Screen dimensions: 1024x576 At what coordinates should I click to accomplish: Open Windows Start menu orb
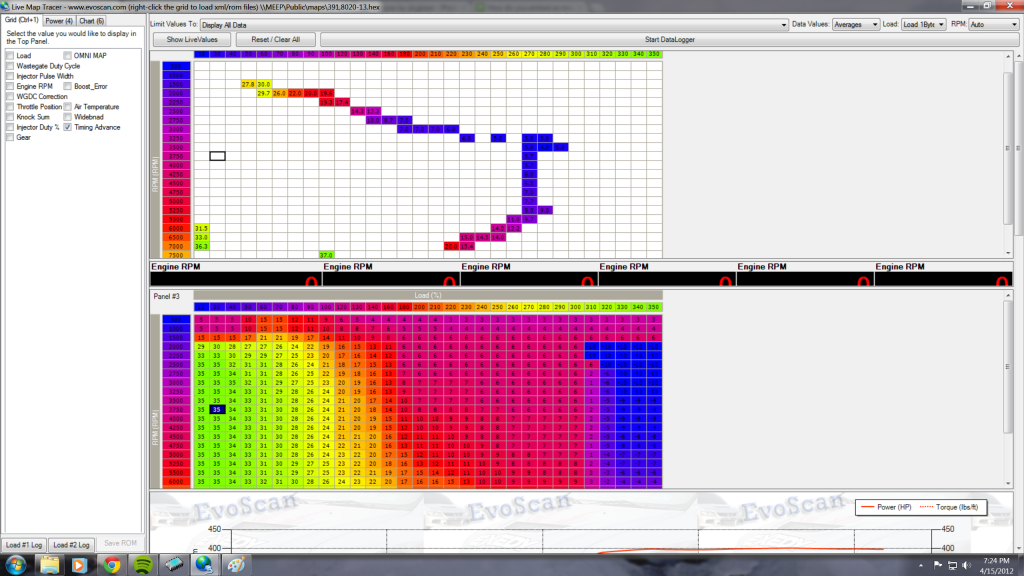point(16,565)
